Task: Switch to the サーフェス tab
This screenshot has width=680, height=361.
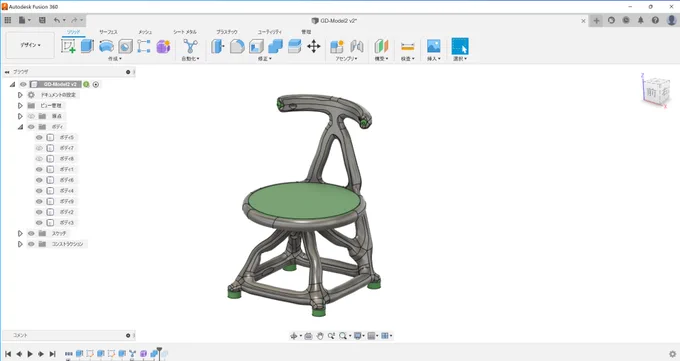Action: tap(108, 32)
